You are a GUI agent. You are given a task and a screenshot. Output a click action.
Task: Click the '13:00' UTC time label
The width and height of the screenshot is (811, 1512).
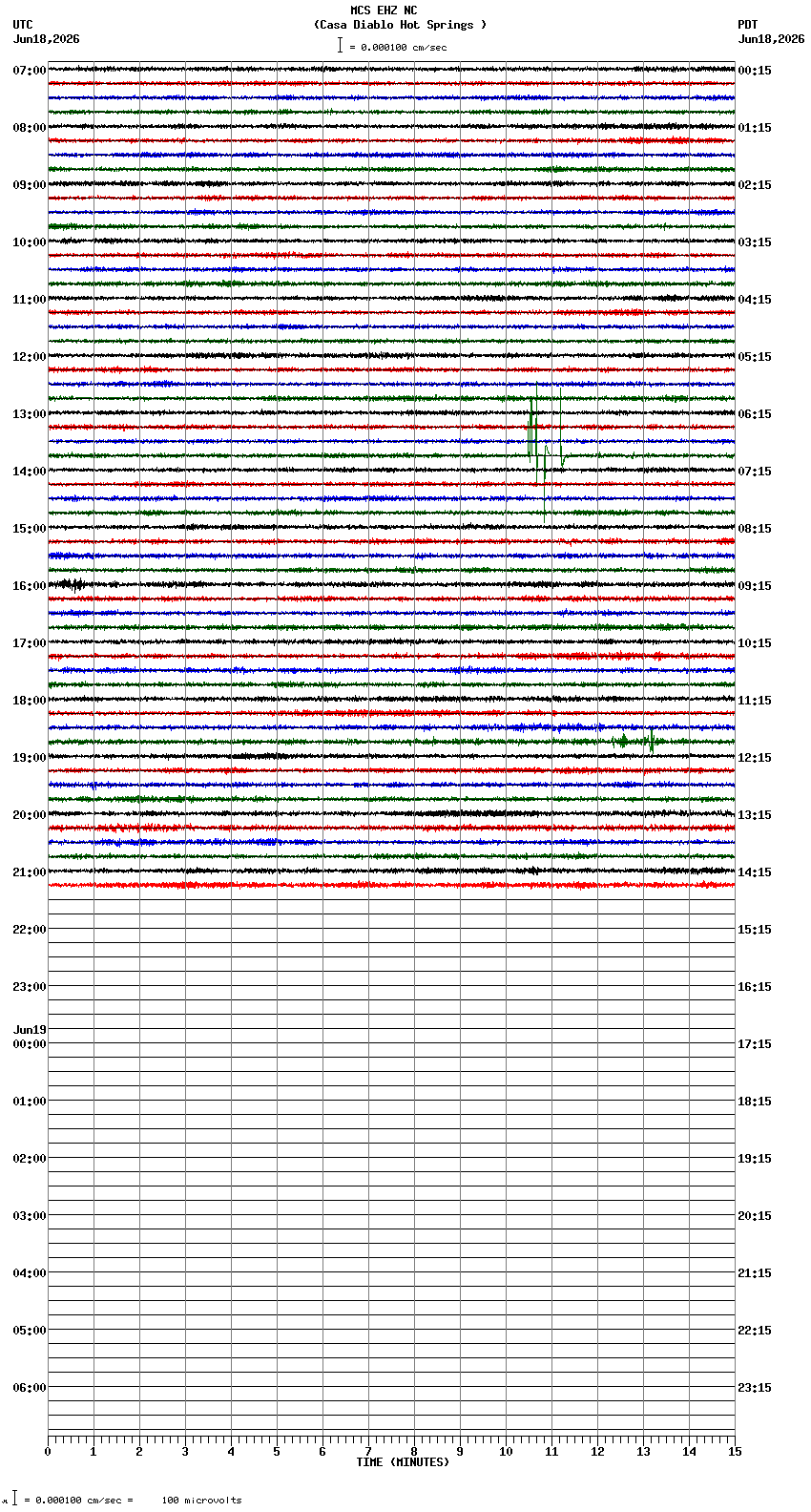pos(30,414)
